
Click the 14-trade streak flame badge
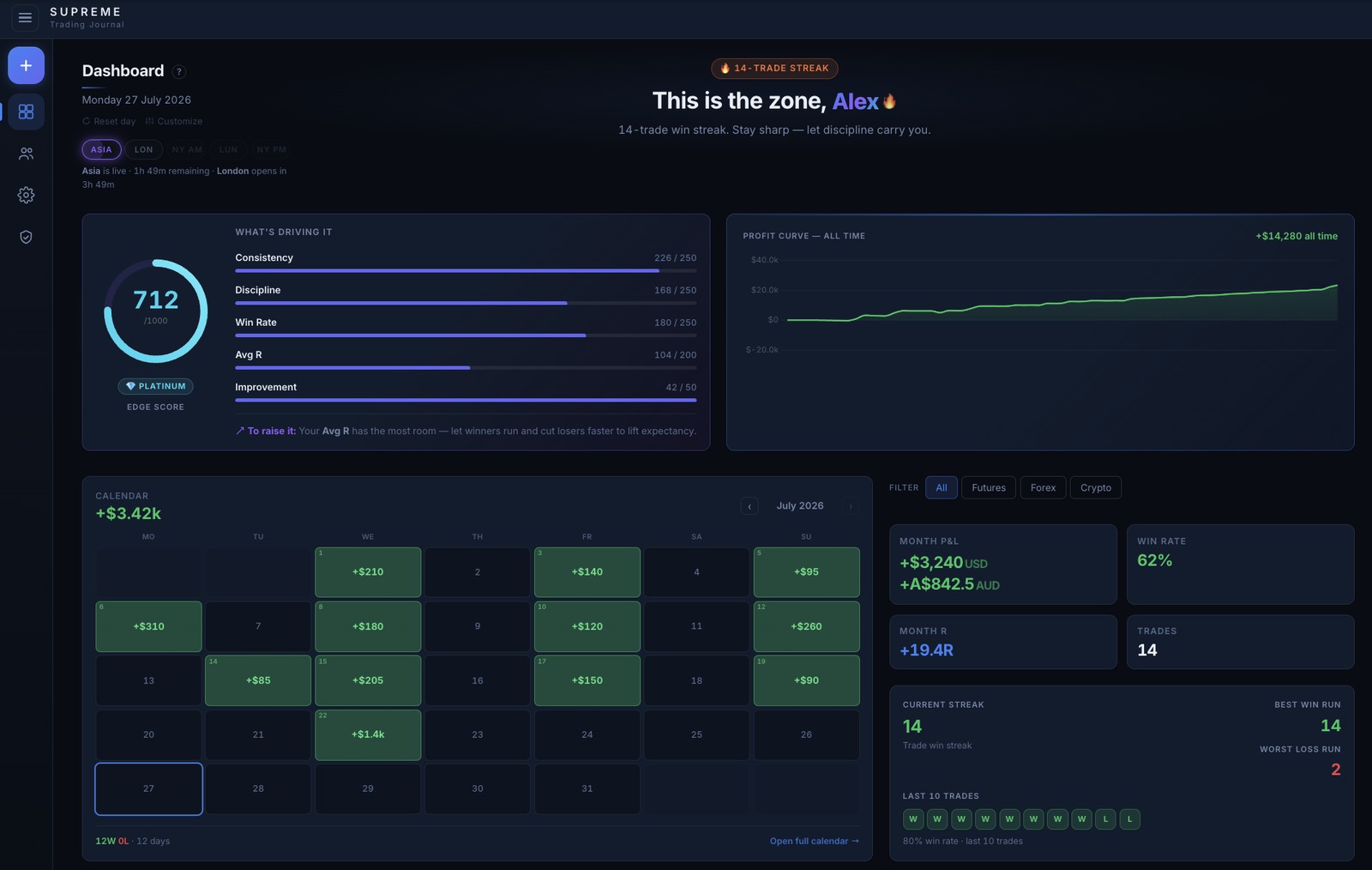coord(774,68)
